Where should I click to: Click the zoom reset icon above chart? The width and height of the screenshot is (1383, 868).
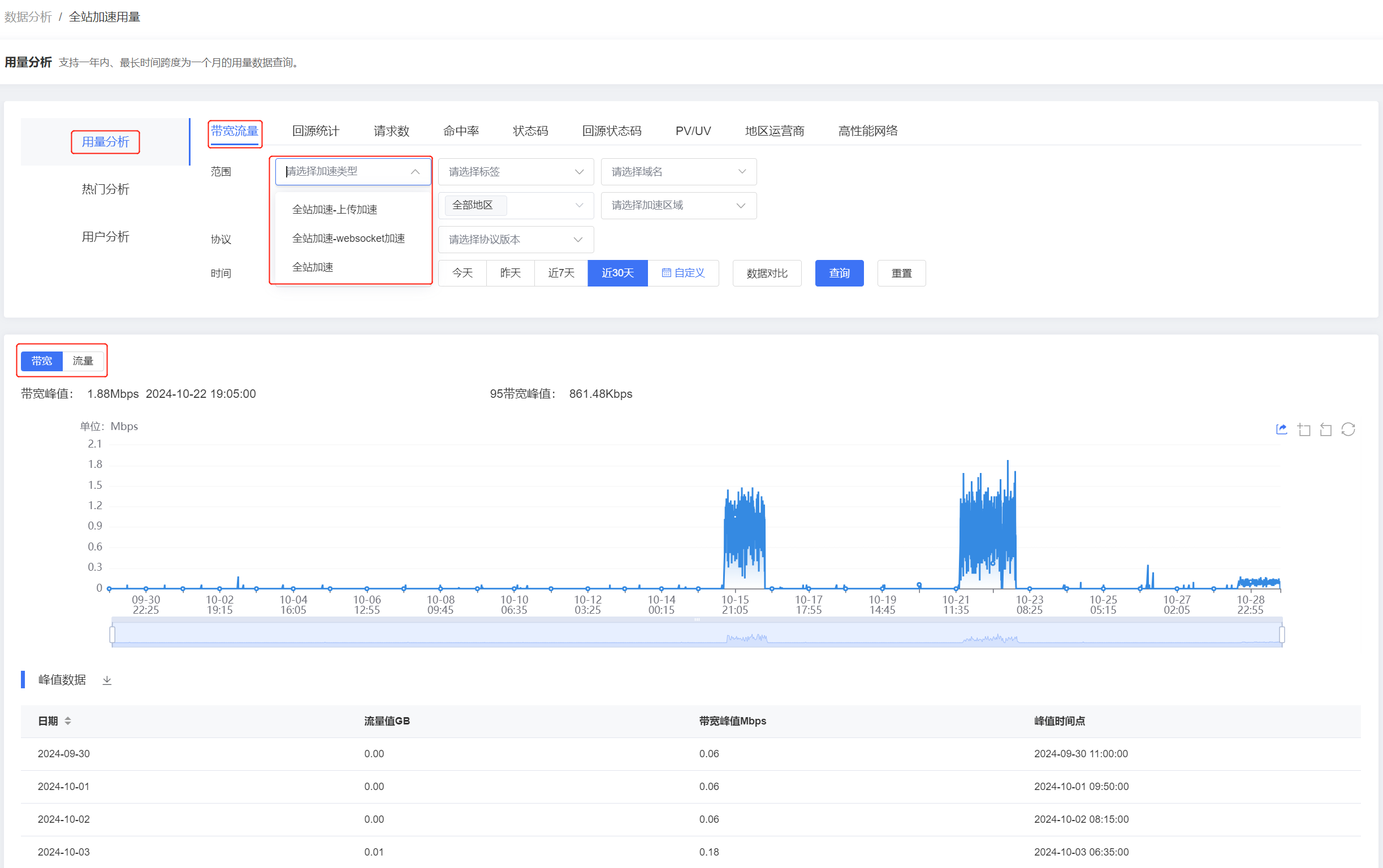coord(1325,429)
